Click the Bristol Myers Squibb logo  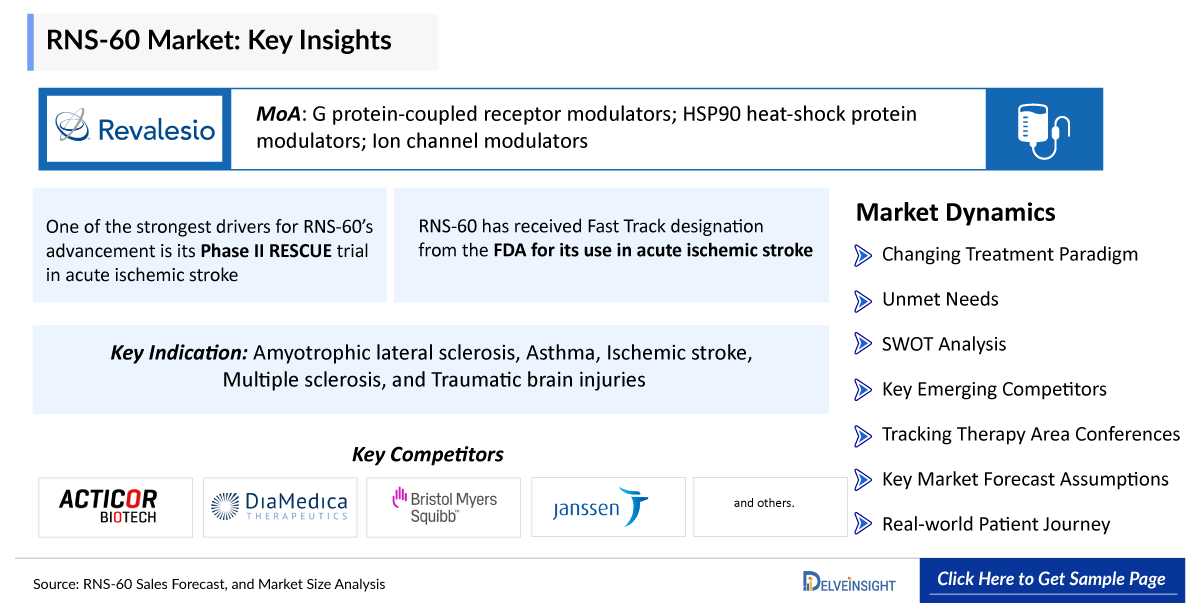pos(444,506)
